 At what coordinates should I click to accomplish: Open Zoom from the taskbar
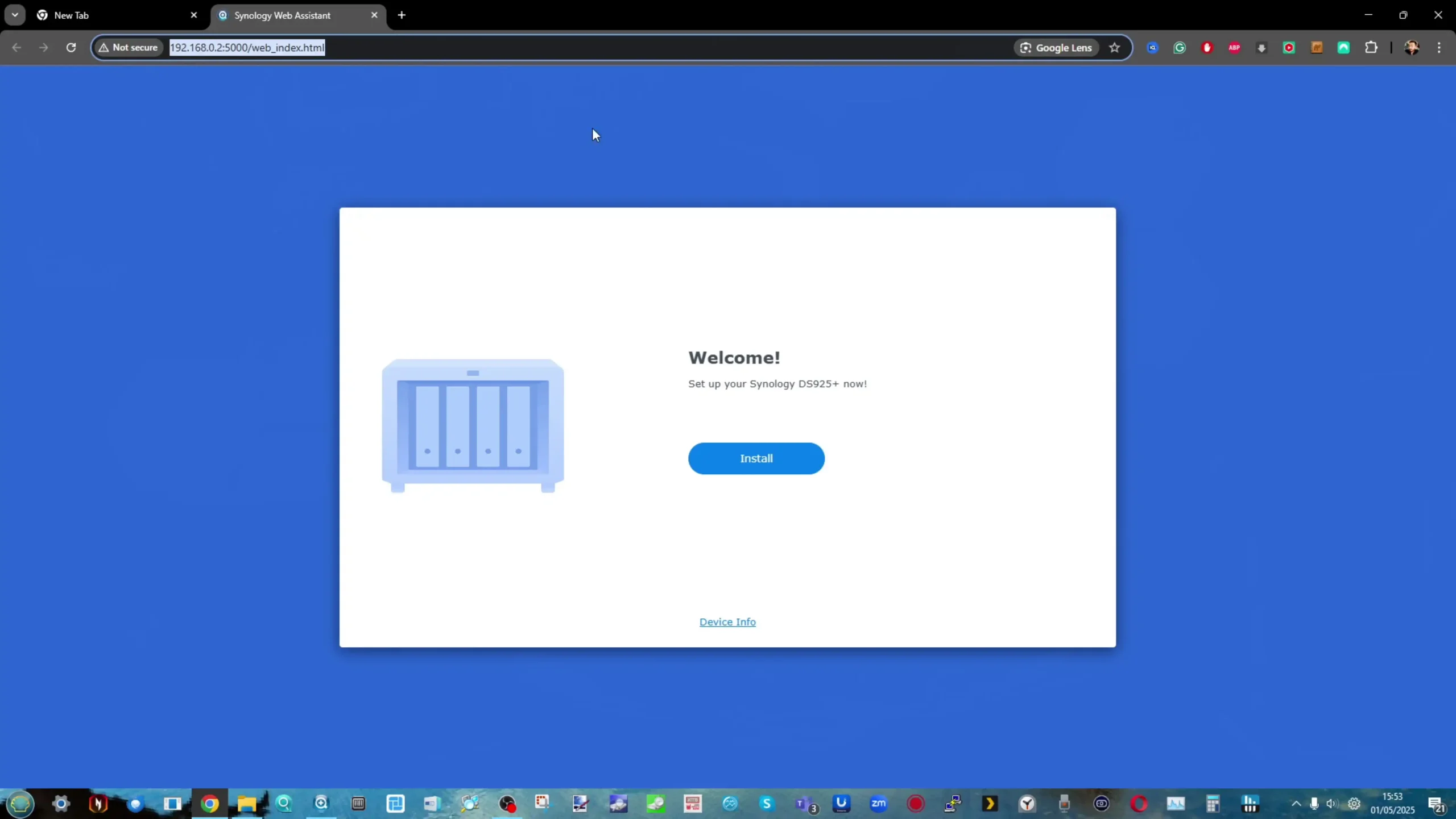pyautogui.click(x=878, y=804)
